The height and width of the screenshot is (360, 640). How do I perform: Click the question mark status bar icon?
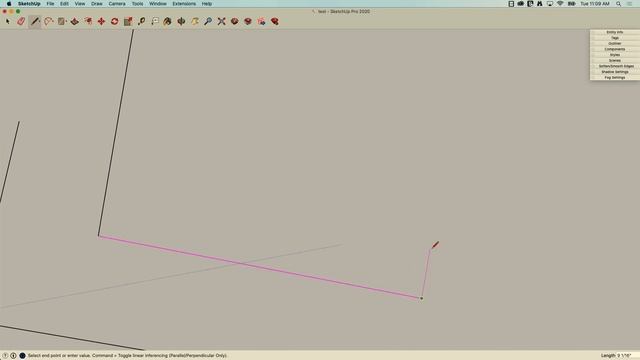pos(5,356)
